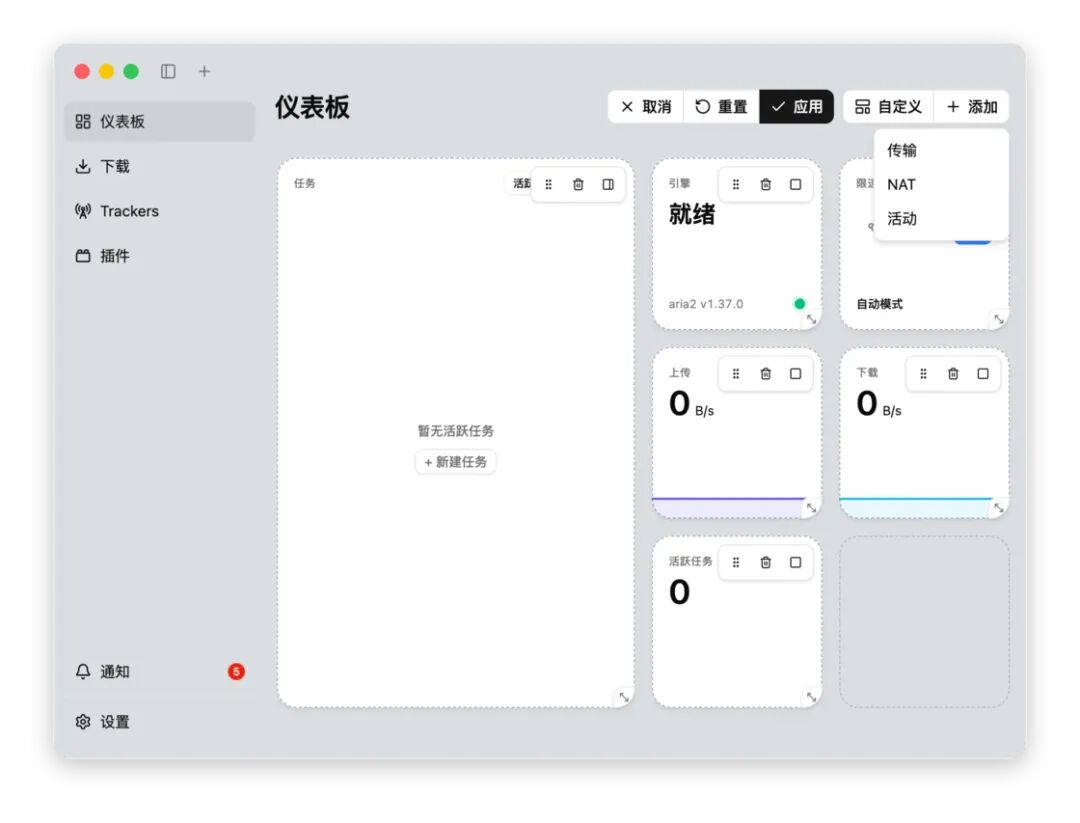Choose 传输 from the 添加 dropdown menu
Viewport: 1080px width, 823px height.
coord(941,150)
